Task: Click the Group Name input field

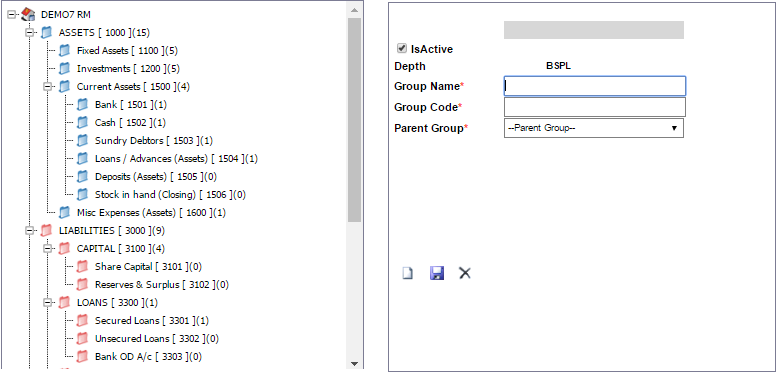Action: [594, 86]
